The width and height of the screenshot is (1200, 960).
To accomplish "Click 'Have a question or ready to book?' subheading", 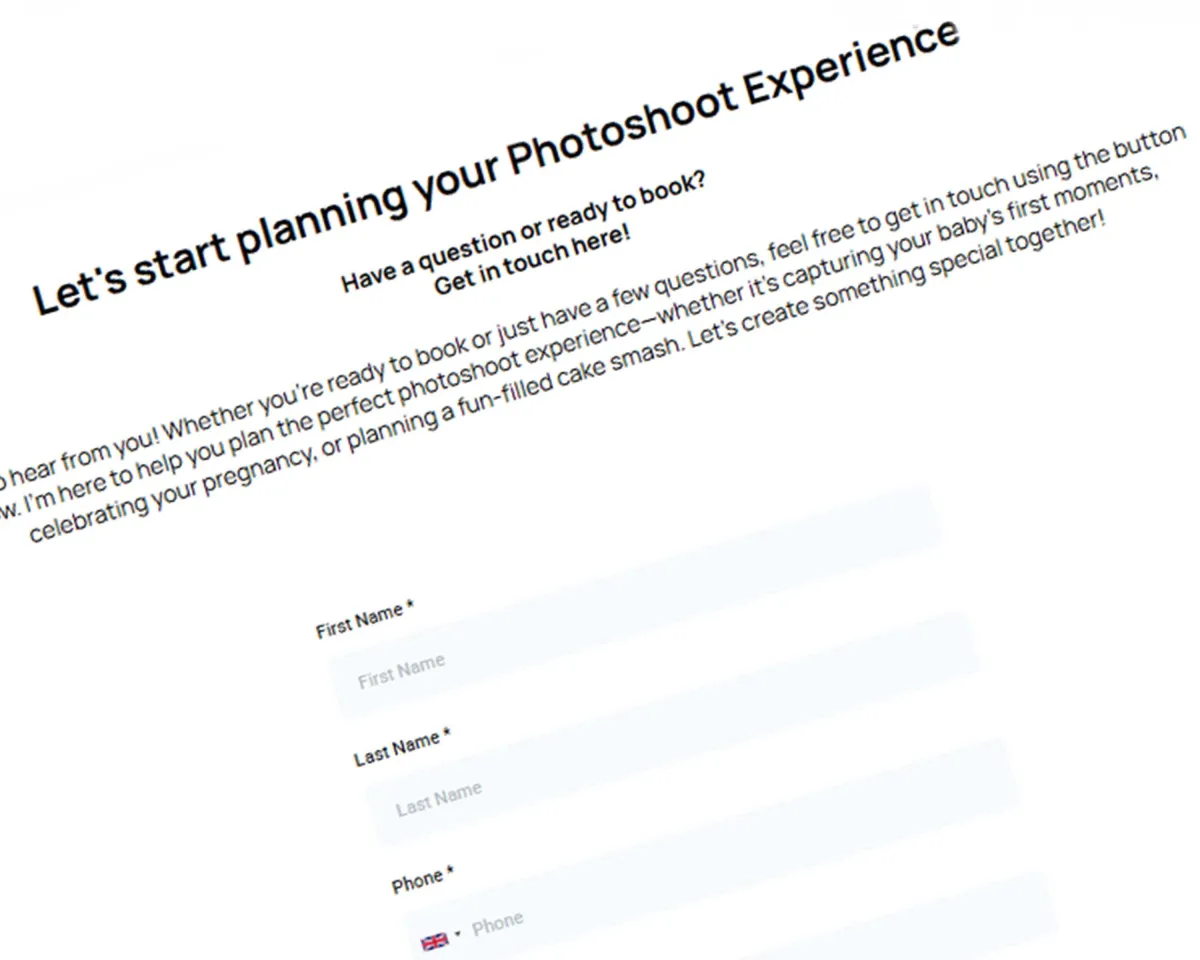I will (523, 229).
